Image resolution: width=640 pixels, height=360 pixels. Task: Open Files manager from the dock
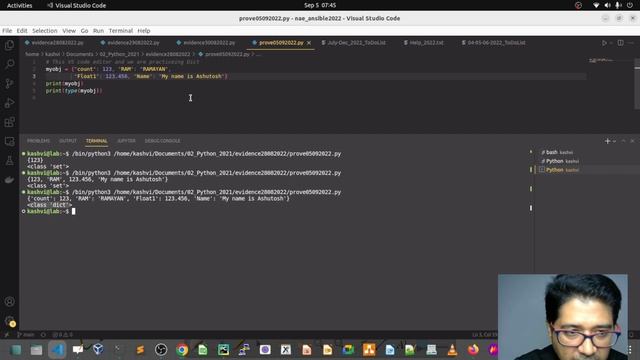(36, 350)
